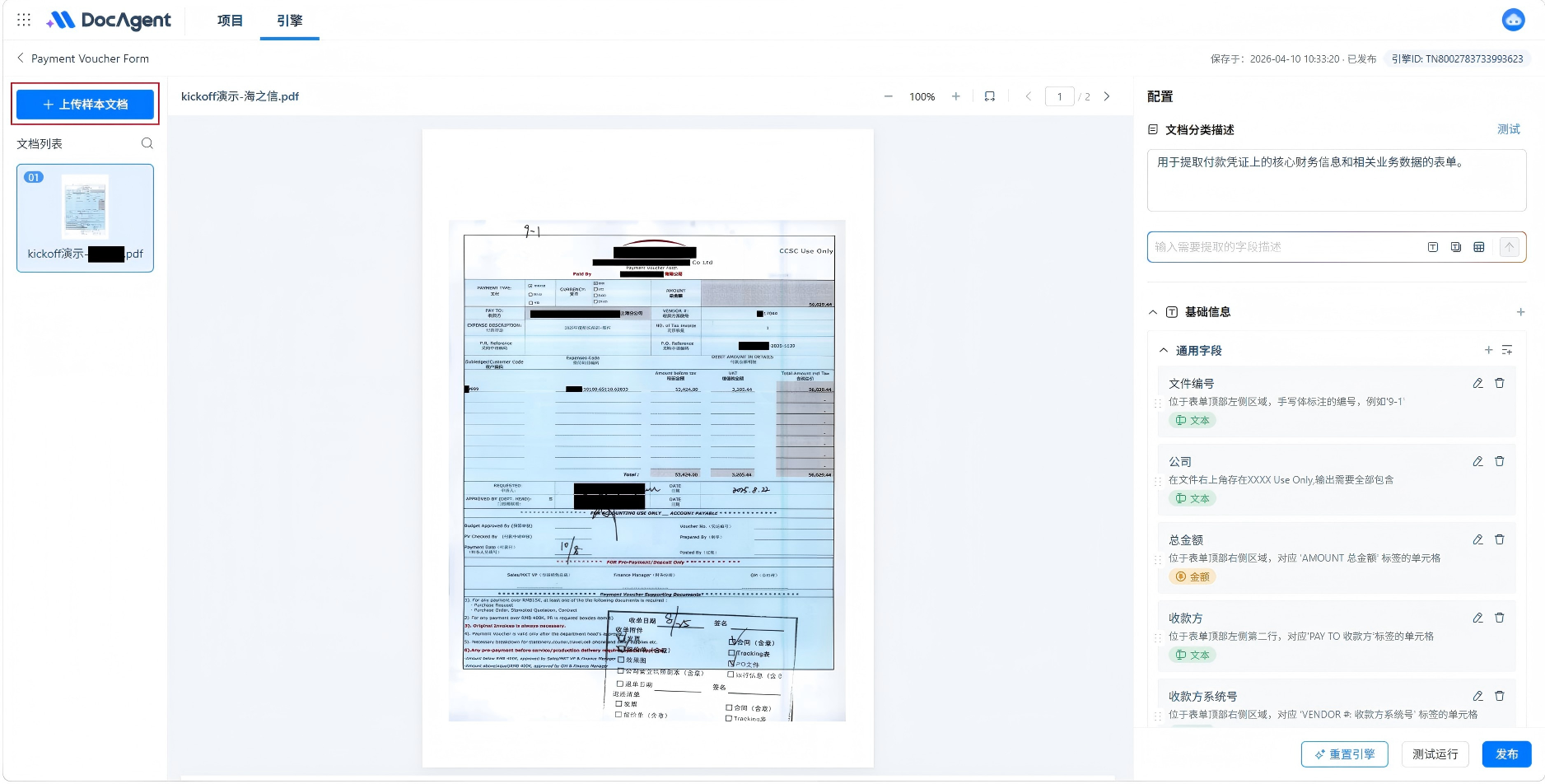Focus the page number input box
The image size is (1545, 784).
[1060, 96]
